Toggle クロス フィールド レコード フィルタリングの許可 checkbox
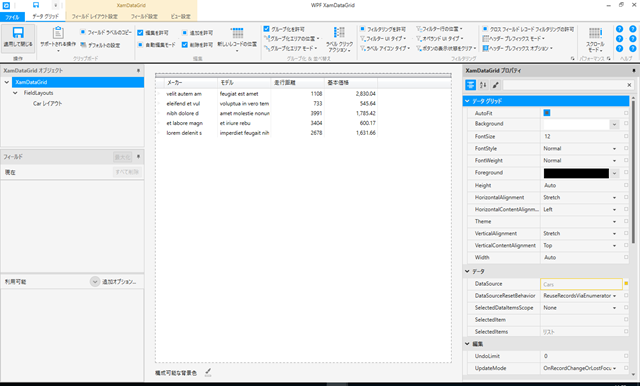This screenshot has height=386, width=640. (485, 29)
